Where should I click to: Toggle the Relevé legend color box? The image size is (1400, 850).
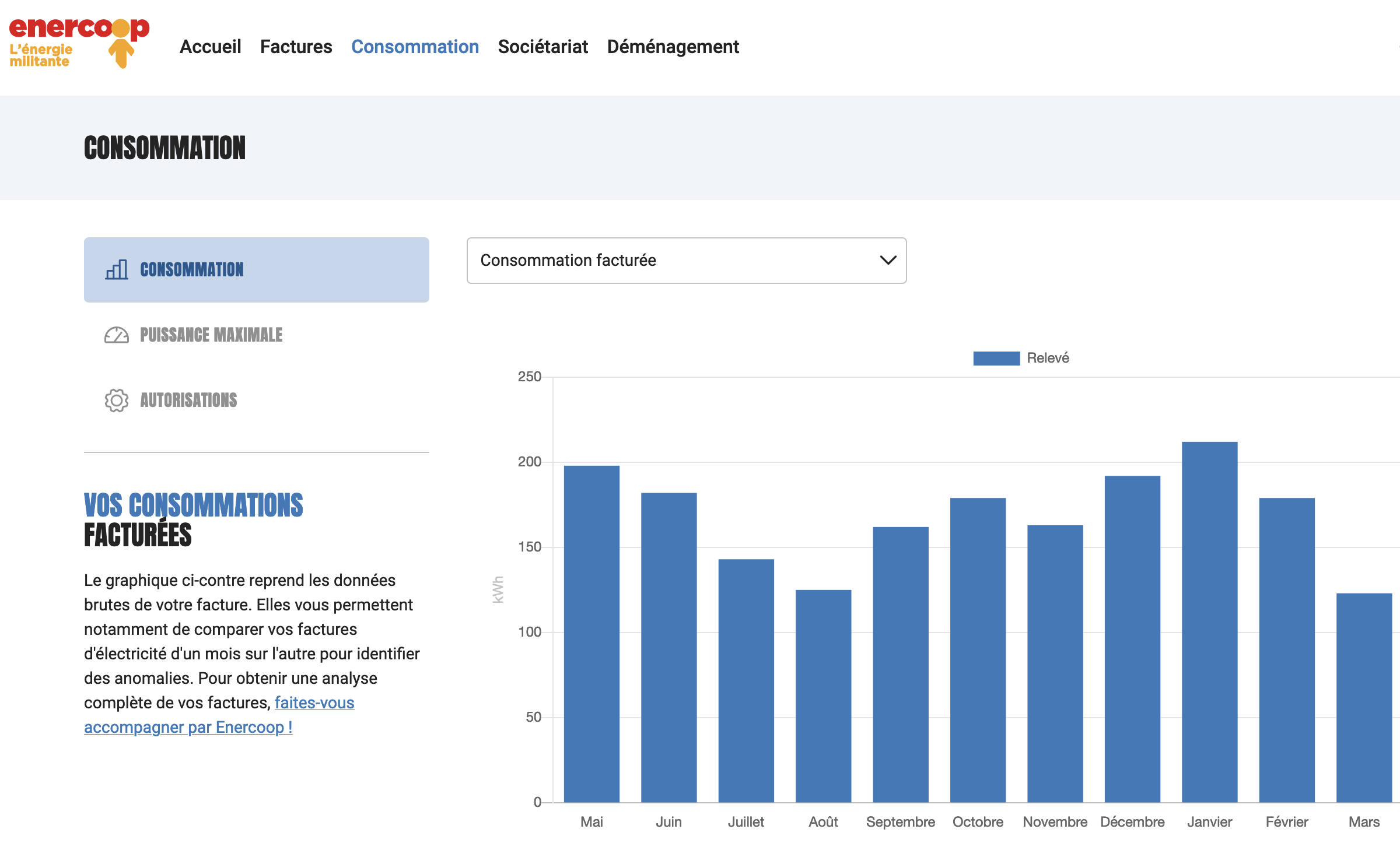click(x=996, y=358)
